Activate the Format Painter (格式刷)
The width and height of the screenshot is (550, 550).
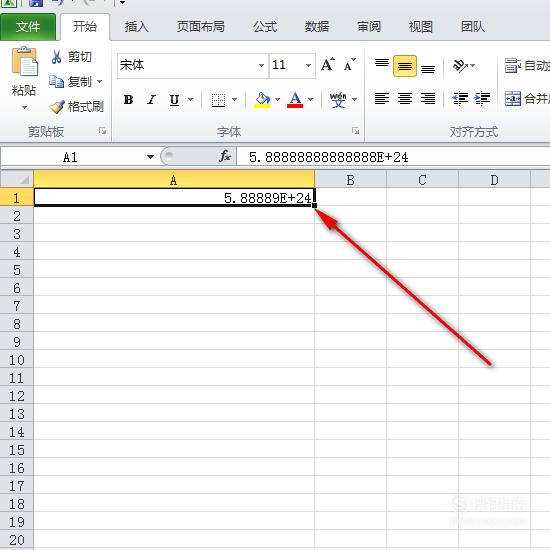[76, 107]
